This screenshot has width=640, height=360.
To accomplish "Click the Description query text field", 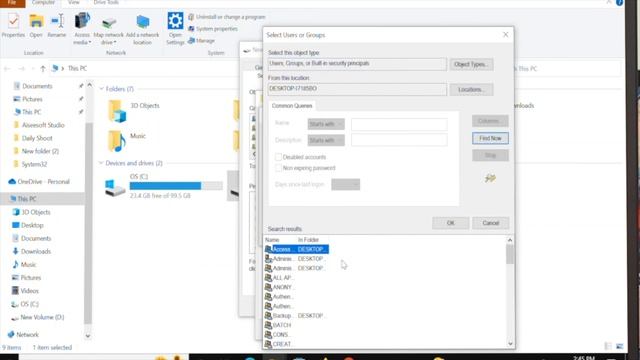I will pyautogui.click(x=399, y=140).
